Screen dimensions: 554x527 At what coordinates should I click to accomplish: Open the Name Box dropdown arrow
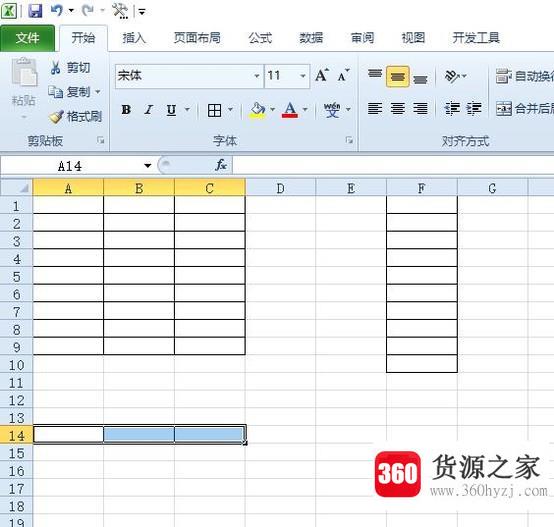[x=147, y=166]
